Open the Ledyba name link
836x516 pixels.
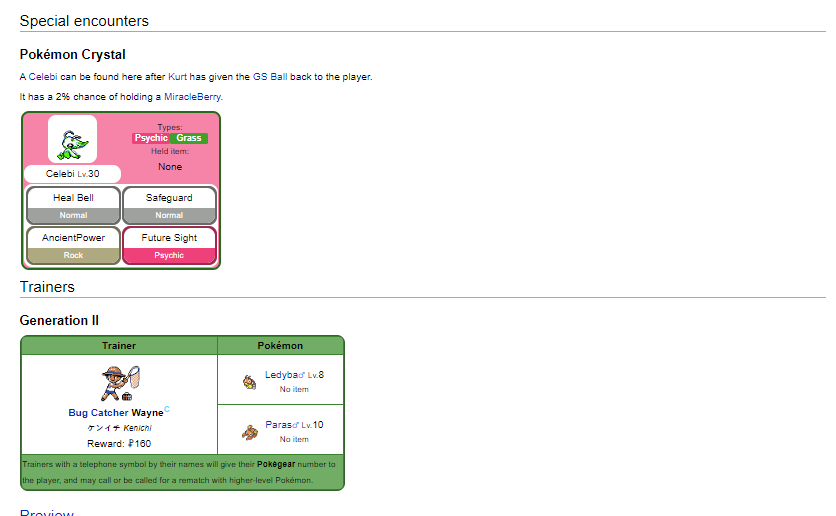click(278, 375)
